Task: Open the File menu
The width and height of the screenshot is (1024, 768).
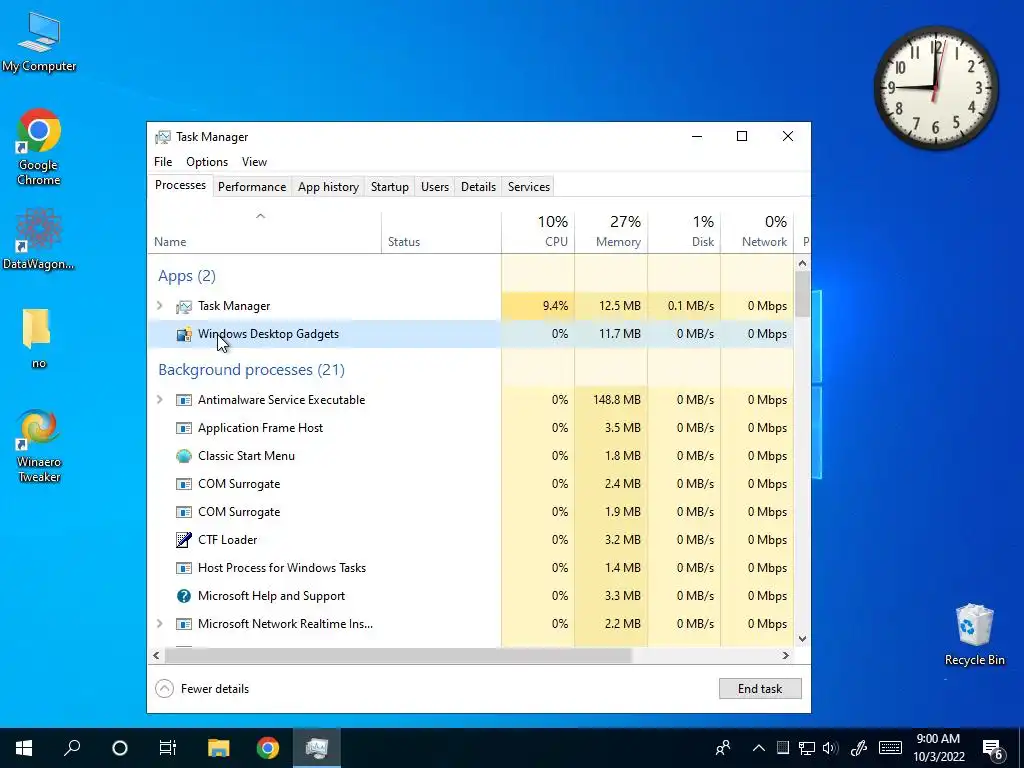Action: pyautogui.click(x=163, y=162)
